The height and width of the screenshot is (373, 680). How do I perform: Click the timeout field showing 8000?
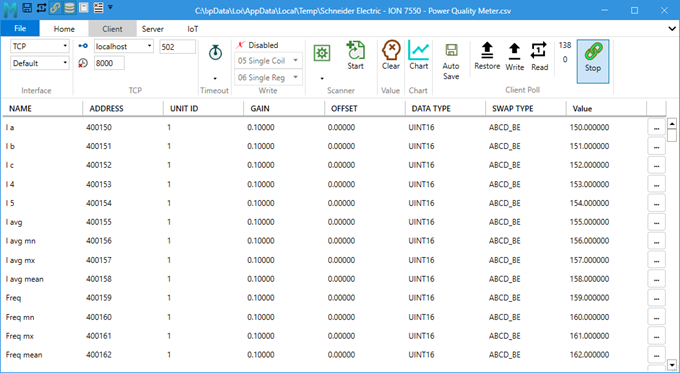coord(109,63)
